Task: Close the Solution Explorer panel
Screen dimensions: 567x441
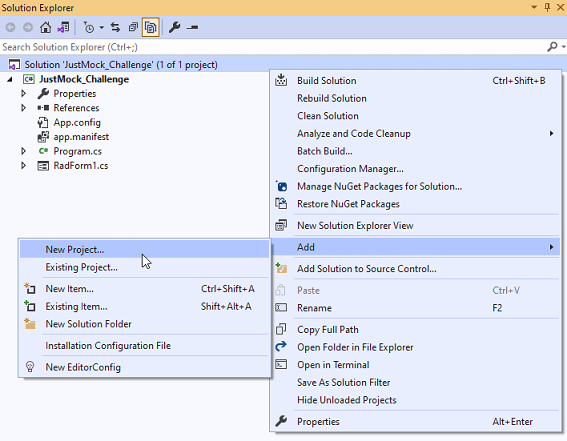Action: click(560, 7)
